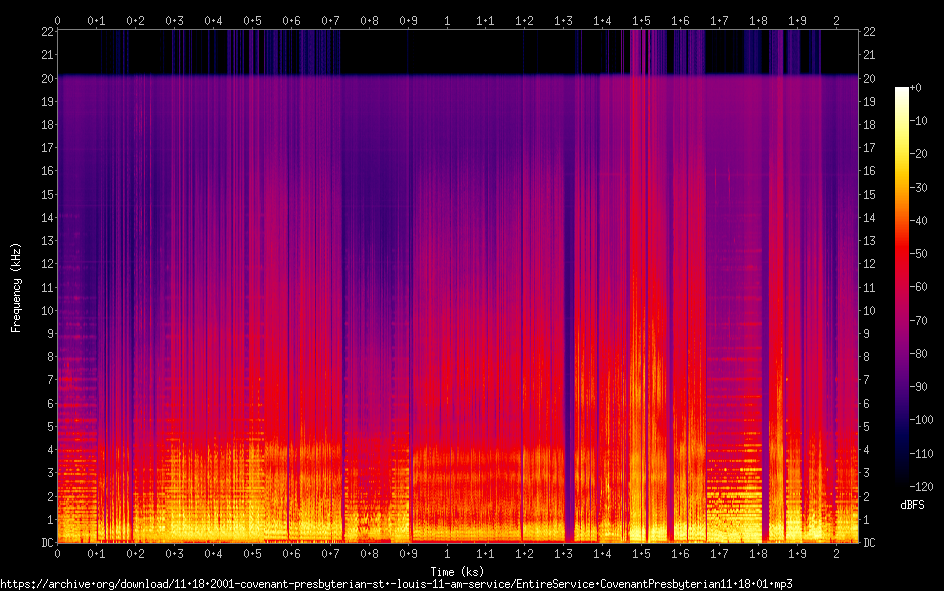Viewport: 944px width, 591px height.
Task: Click the "-40" dBFS scale label
Action: (x=918, y=221)
